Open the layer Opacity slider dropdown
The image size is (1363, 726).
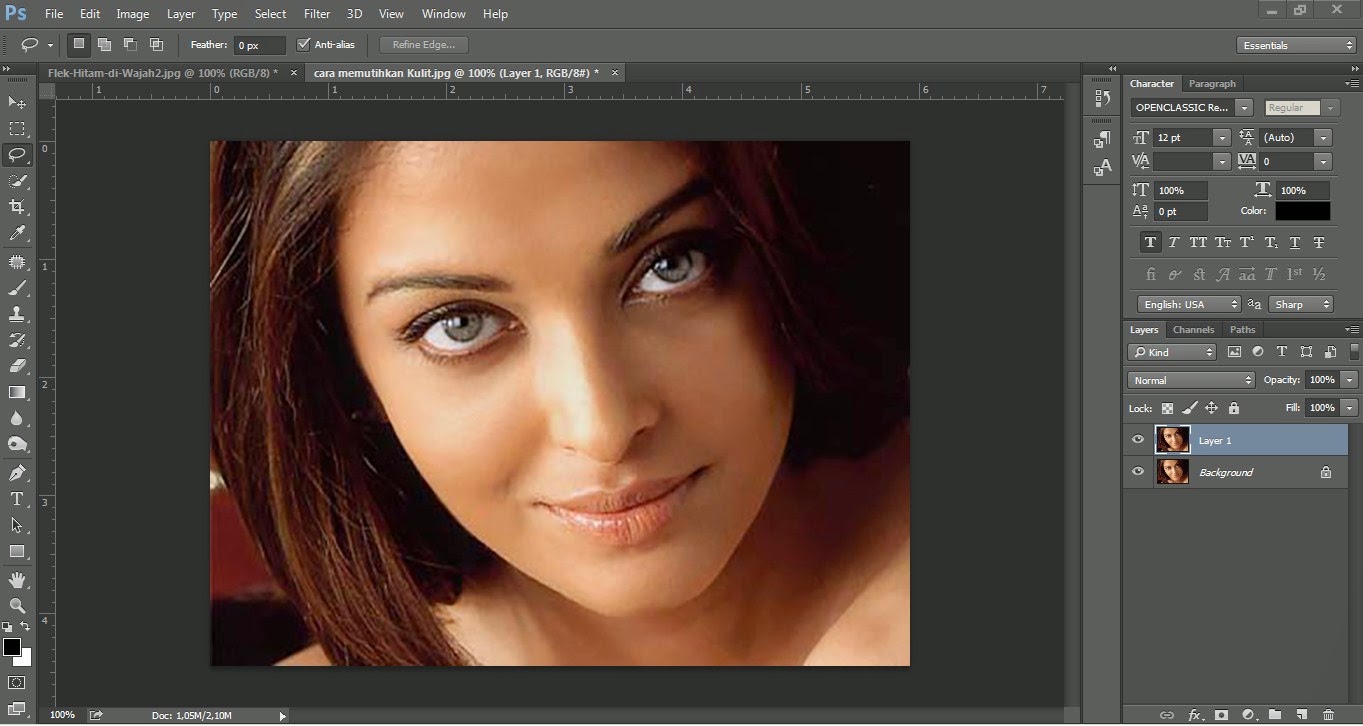tap(1350, 380)
